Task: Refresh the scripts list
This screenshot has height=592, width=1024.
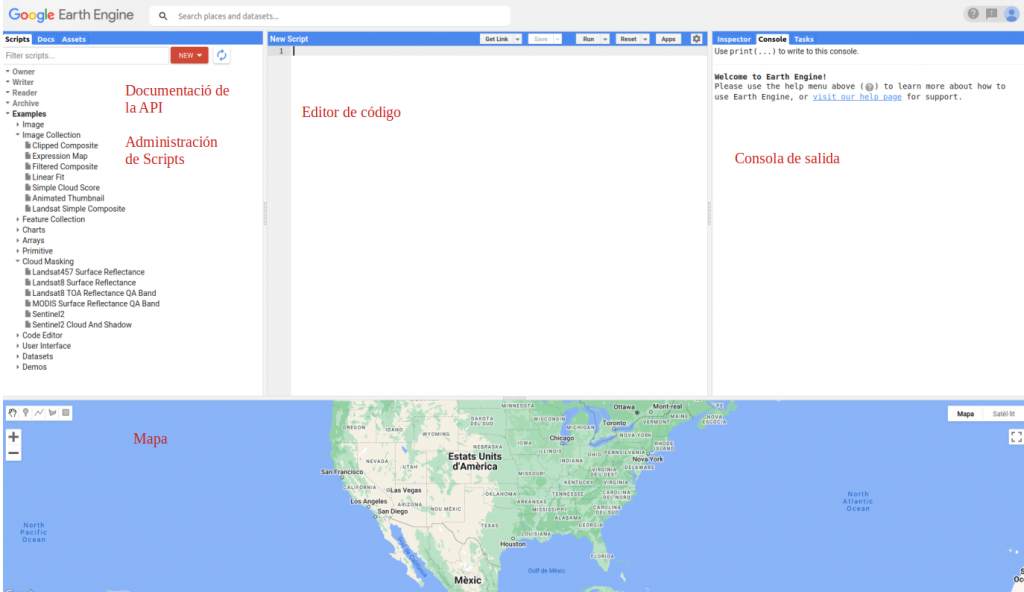Action: tap(222, 56)
